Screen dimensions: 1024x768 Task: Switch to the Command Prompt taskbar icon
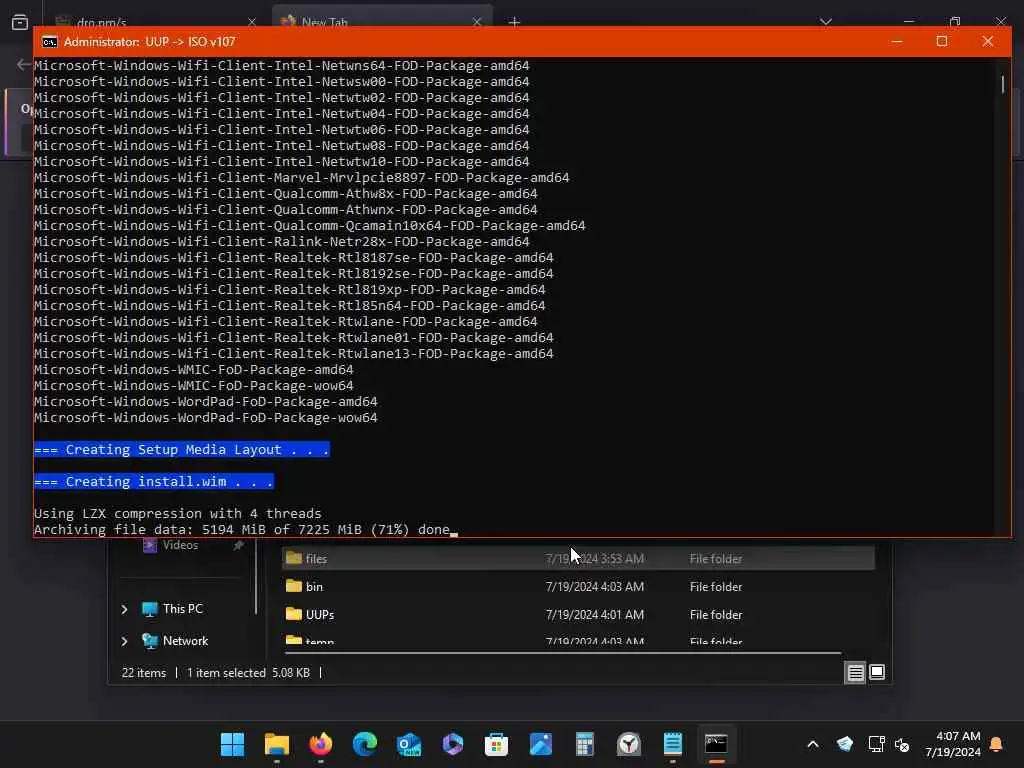click(x=716, y=744)
